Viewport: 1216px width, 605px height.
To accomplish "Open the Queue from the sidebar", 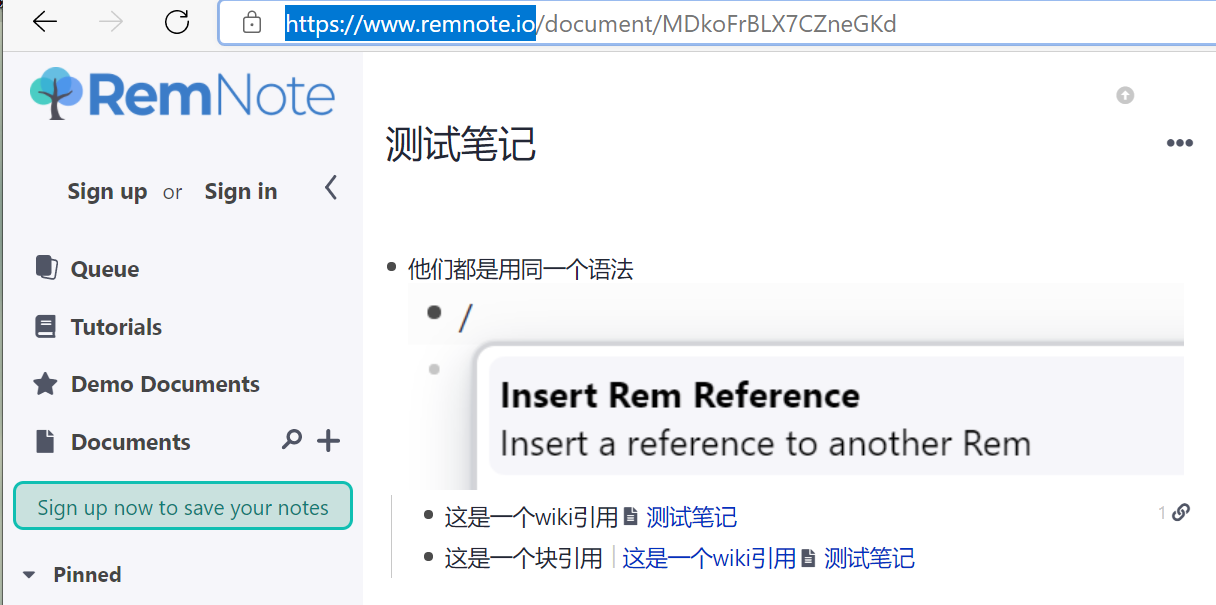I will click(x=105, y=268).
